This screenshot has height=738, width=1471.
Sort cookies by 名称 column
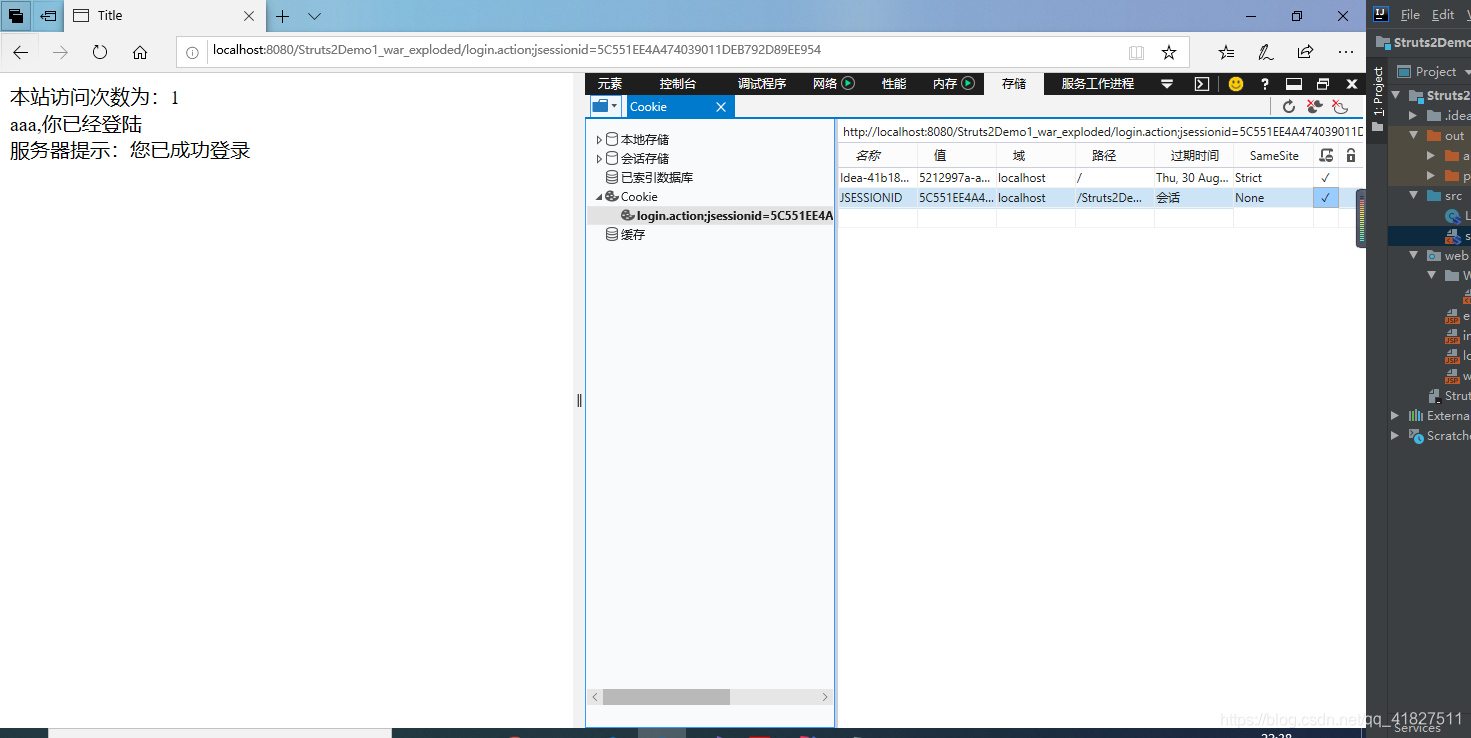pos(877,156)
